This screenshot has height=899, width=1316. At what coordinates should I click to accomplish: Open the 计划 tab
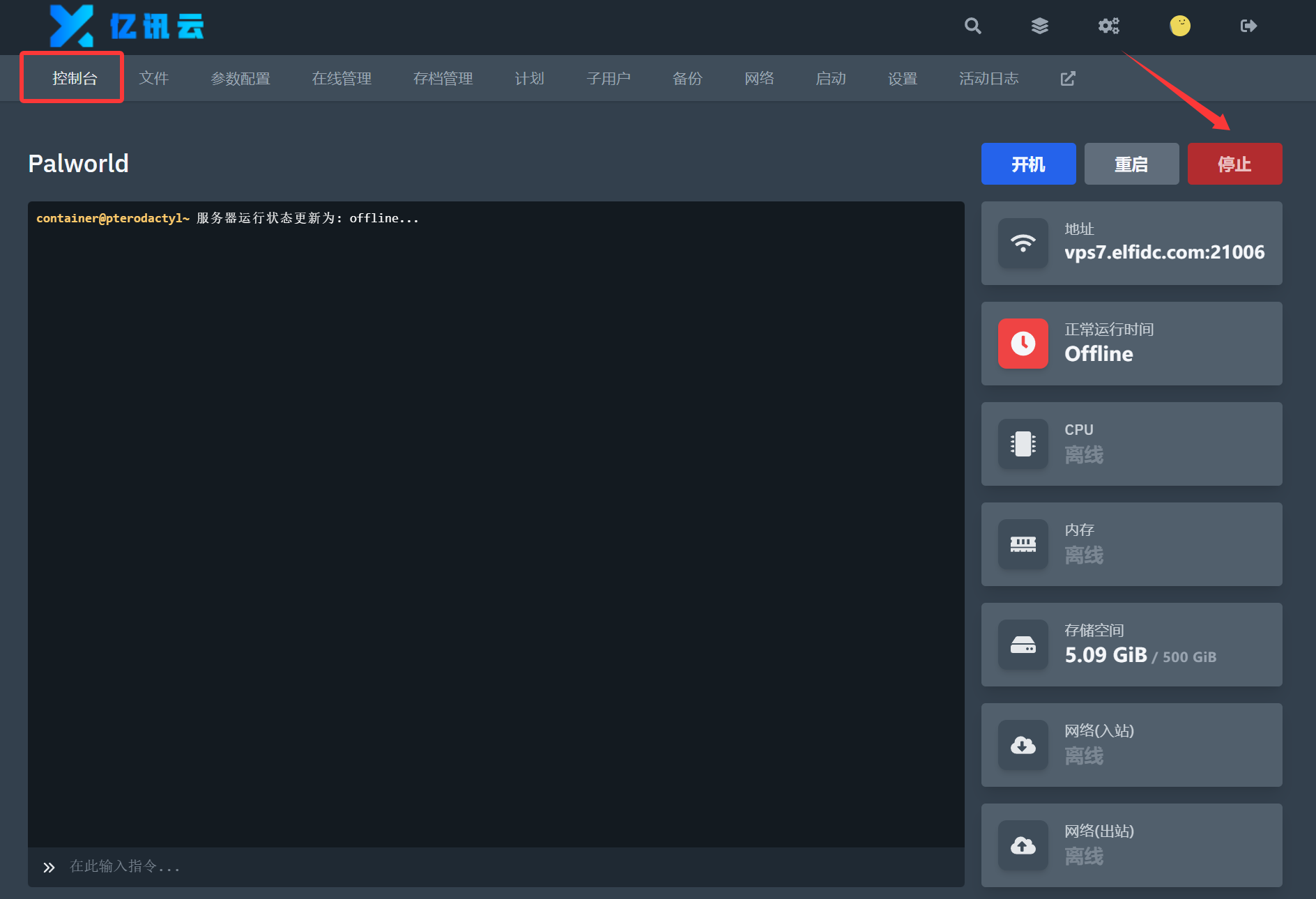[530, 78]
